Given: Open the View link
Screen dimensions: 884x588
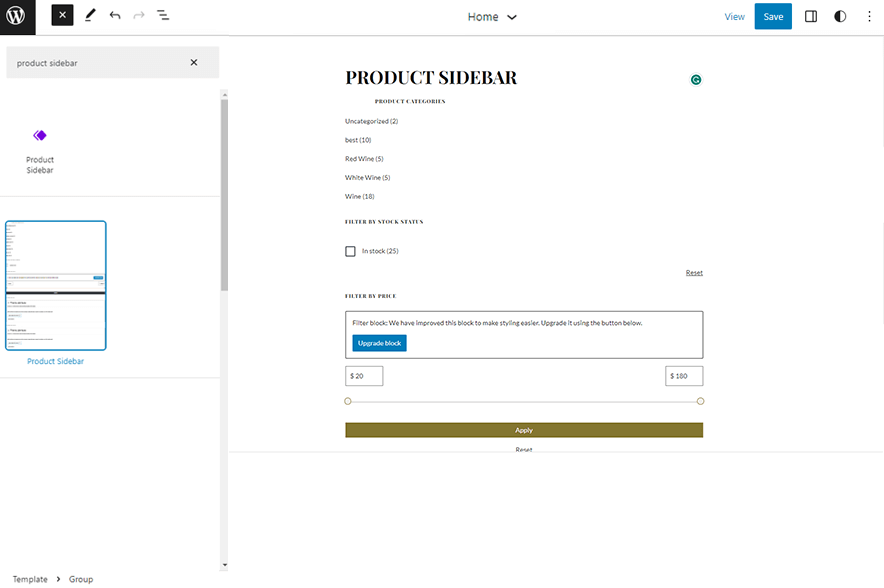Looking at the screenshot, I should pyautogui.click(x=735, y=16).
